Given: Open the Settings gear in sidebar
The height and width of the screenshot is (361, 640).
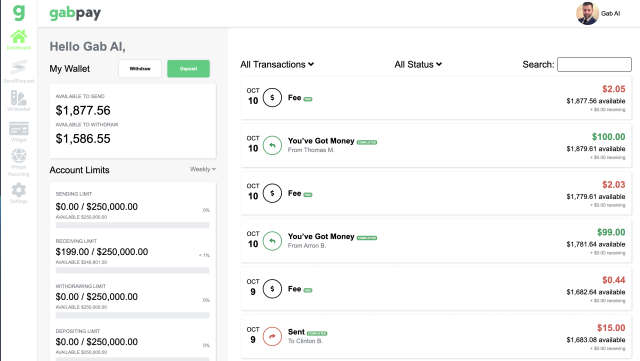Looking at the screenshot, I should point(19,190).
